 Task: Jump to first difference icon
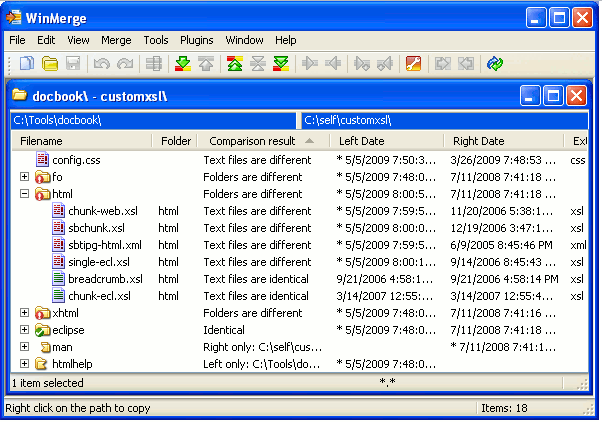234,64
